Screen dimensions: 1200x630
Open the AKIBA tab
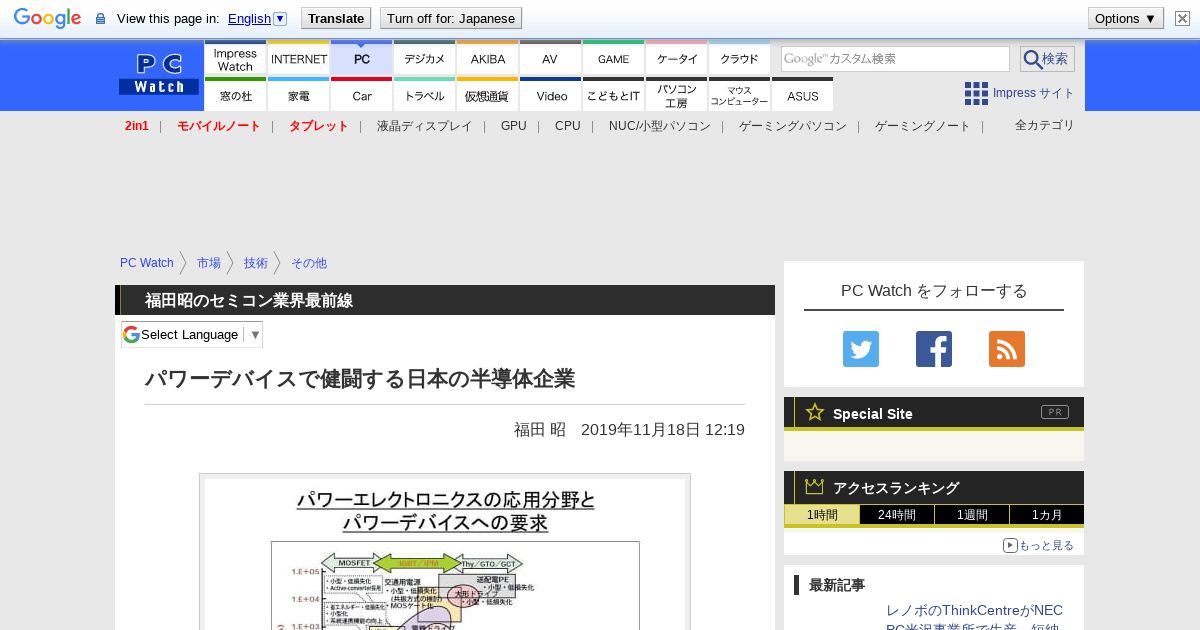click(488, 58)
